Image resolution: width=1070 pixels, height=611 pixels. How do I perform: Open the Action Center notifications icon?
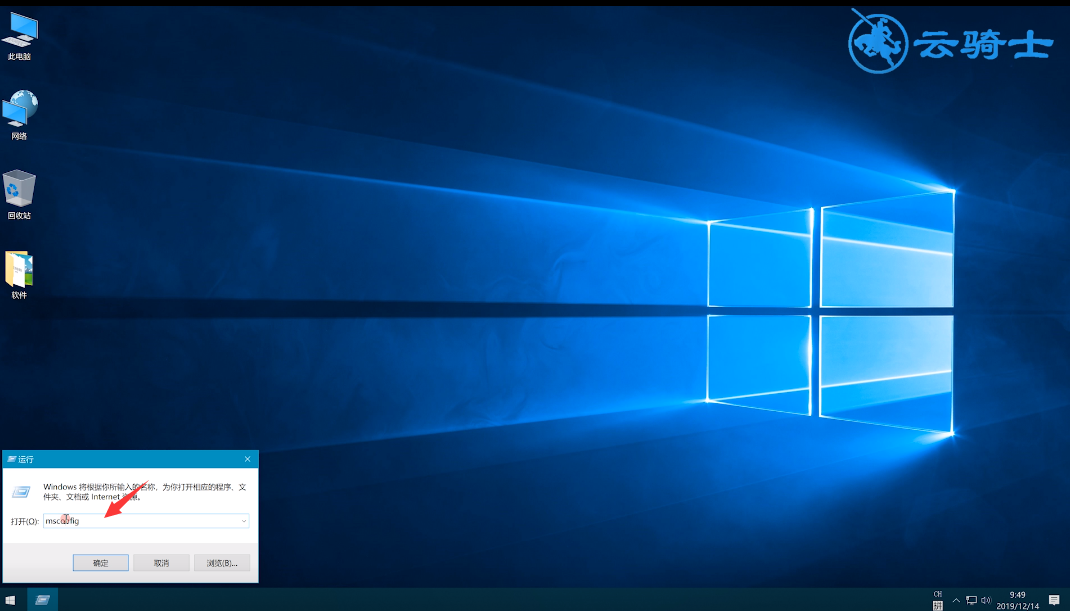coord(1054,600)
